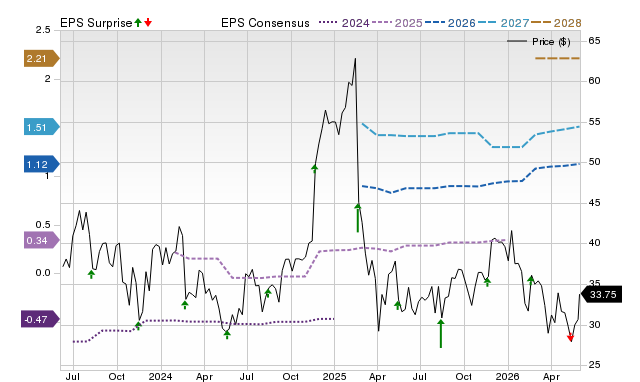640x382 pixels.
Task: Select the red negative surprise arrow near price 28
Action: (x=570, y=337)
